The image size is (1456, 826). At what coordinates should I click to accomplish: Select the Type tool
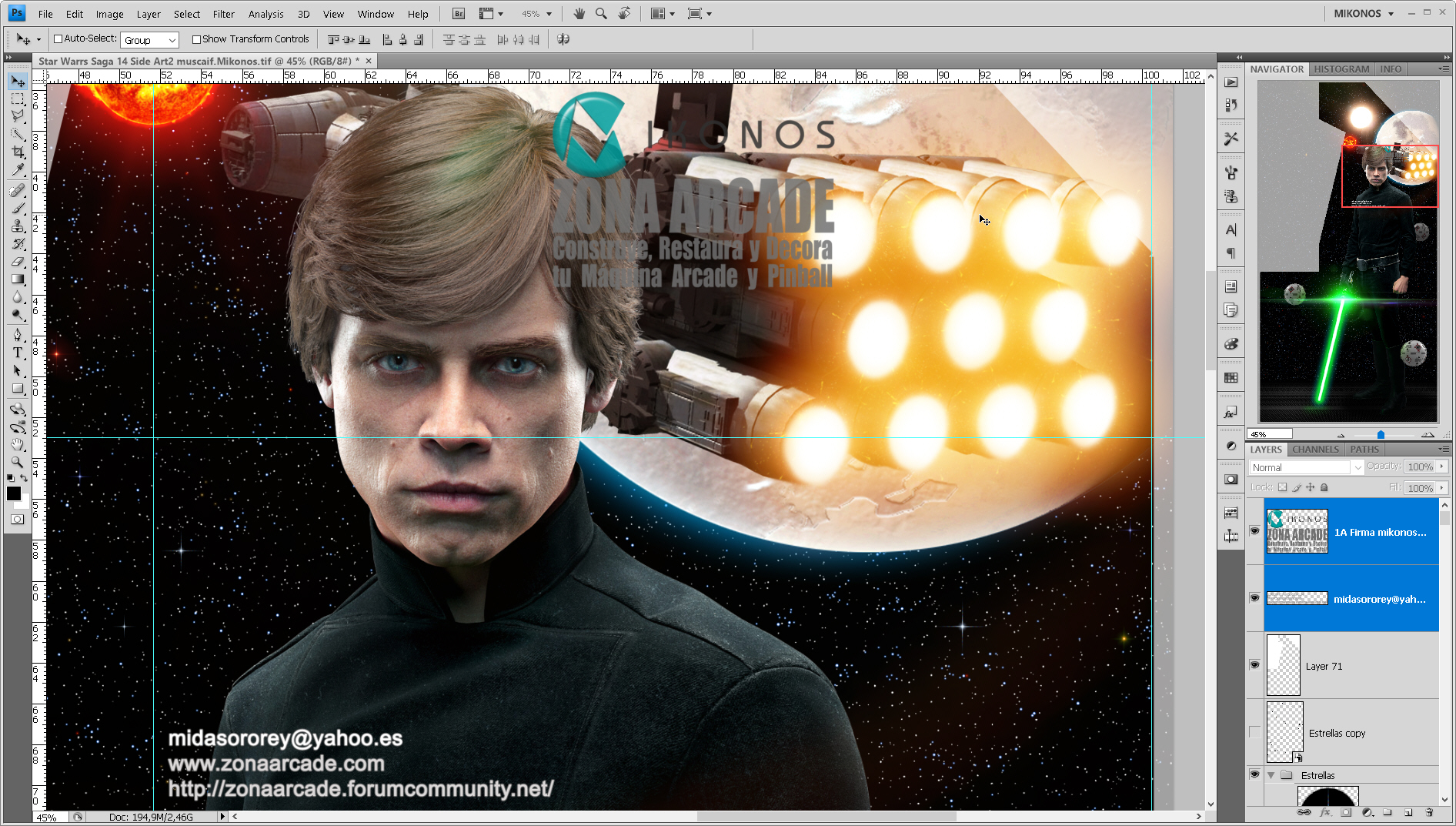(x=18, y=353)
